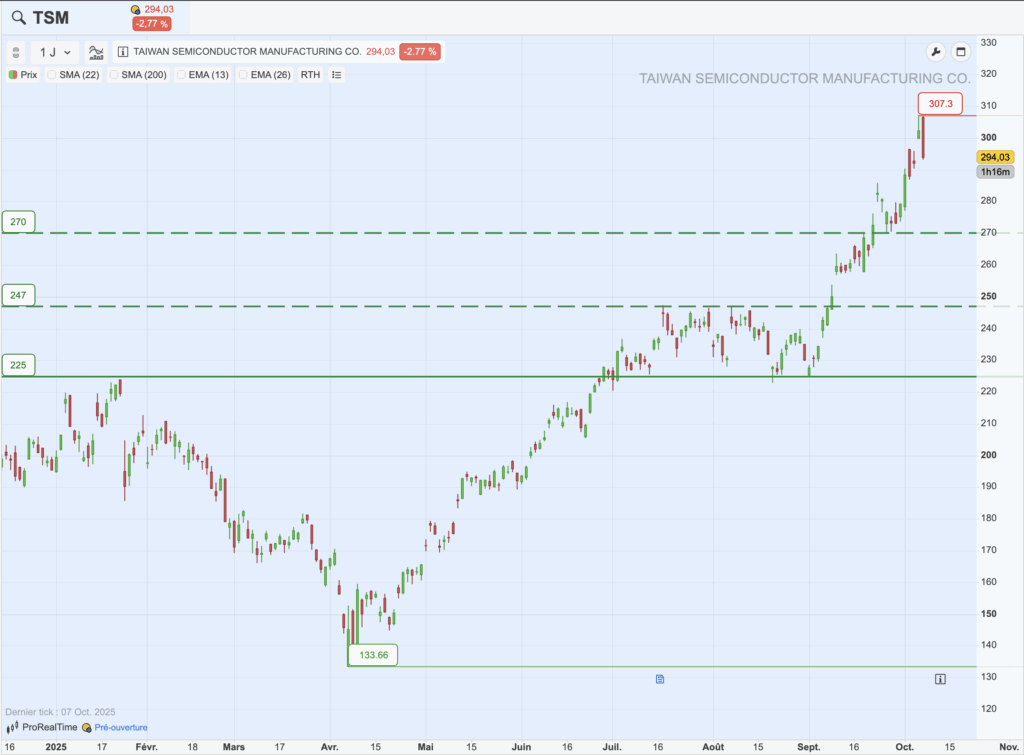1024x755 pixels.
Task: Select the chart style line icon
Action: pyautogui.click(x=95, y=52)
